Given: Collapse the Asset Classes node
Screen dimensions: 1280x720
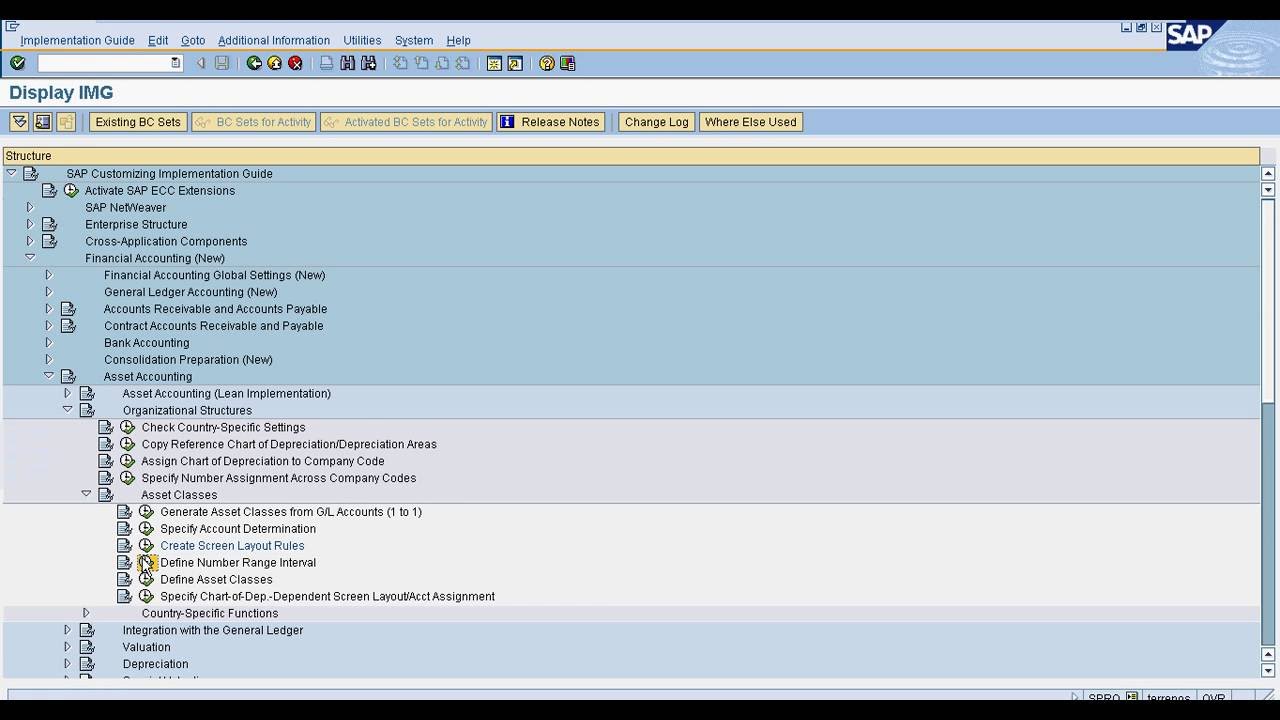Looking at the screenshot, I should pyautogui.click(x=86, y=494).
